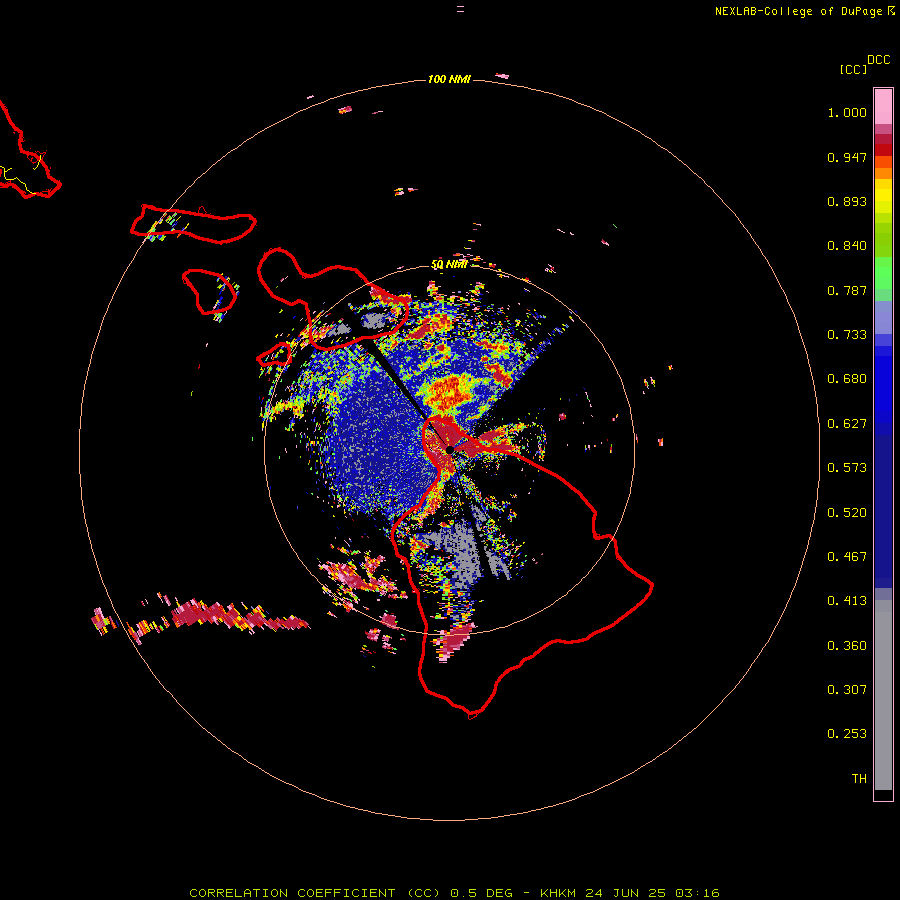Click the black threshold swatch beside TH

[883, 794]
